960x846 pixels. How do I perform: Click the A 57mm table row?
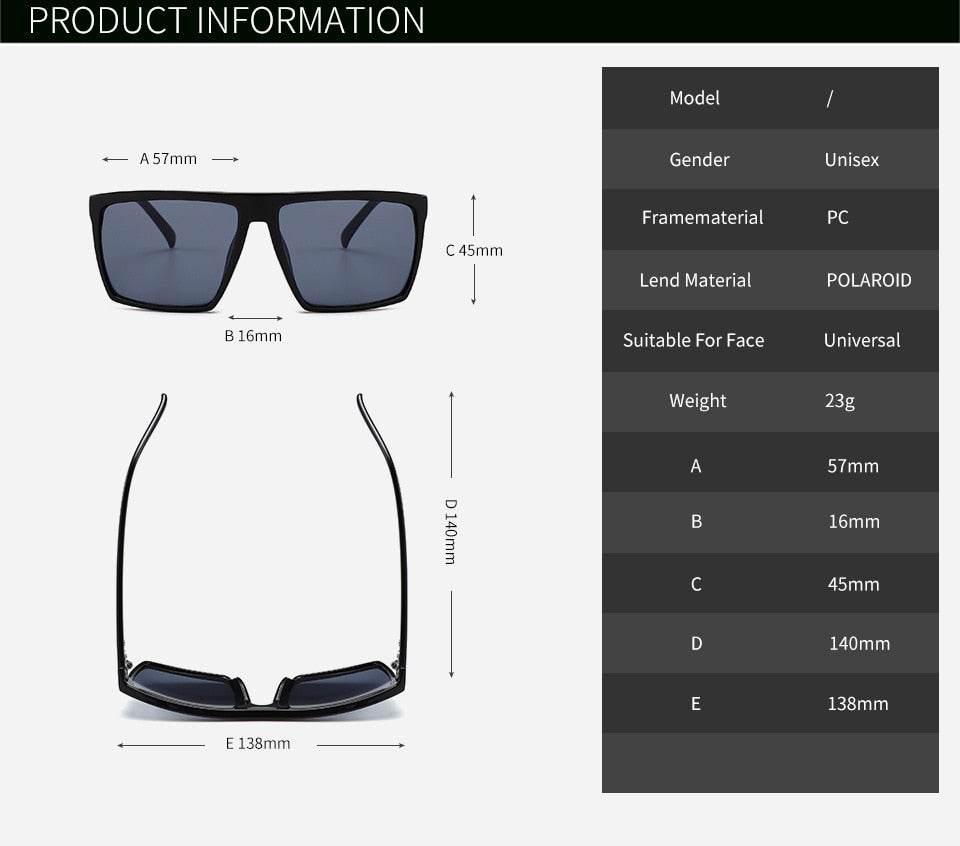tap(770, 464)
